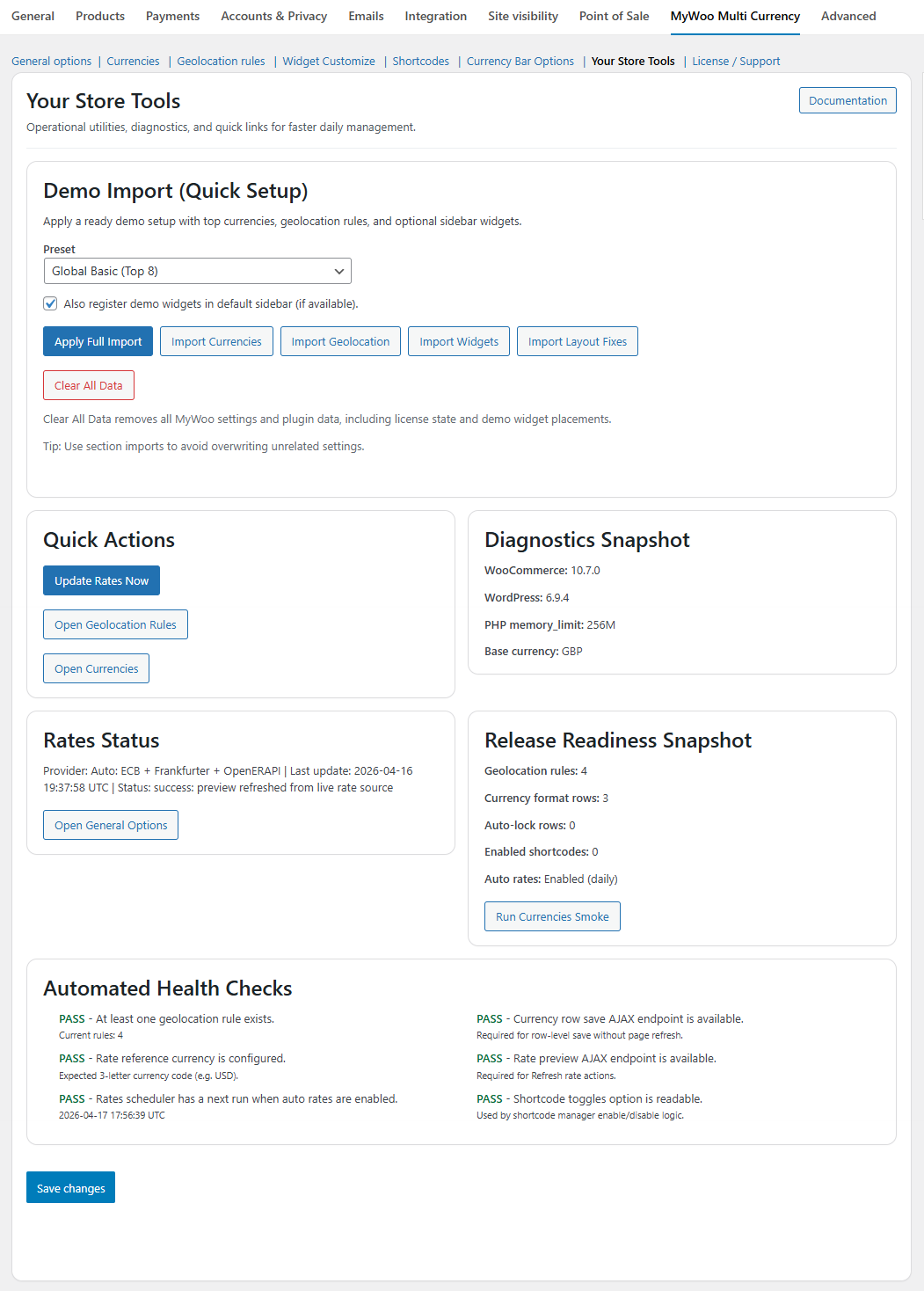Image resolution: width=924 pixels, height=1291 pixels.
Task: Click Import Geolocation button
Action: pos(340,341)
